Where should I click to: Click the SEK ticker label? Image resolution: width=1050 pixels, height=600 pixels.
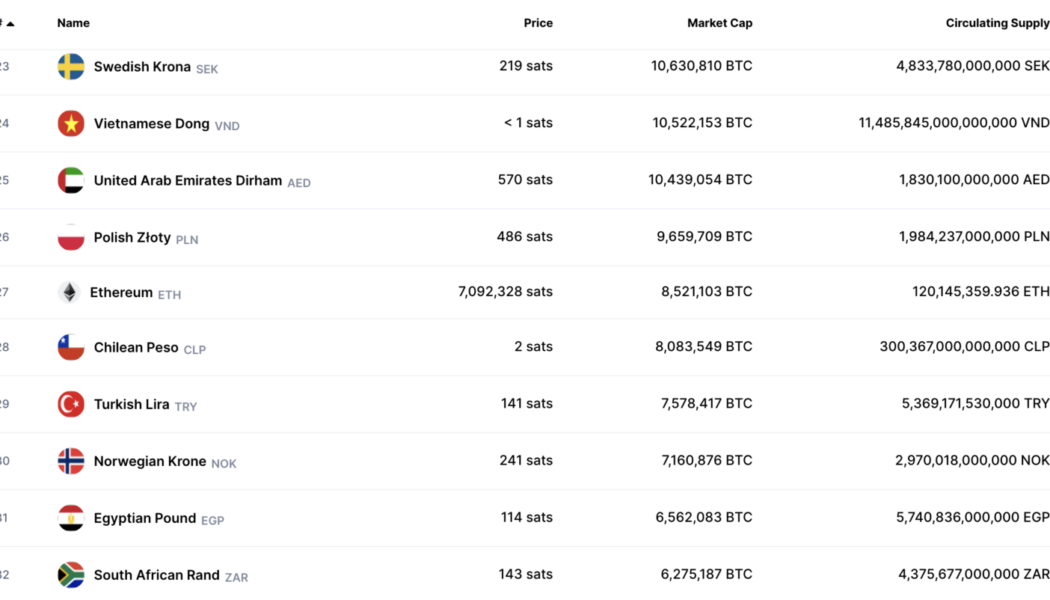(x=206, y=69)
